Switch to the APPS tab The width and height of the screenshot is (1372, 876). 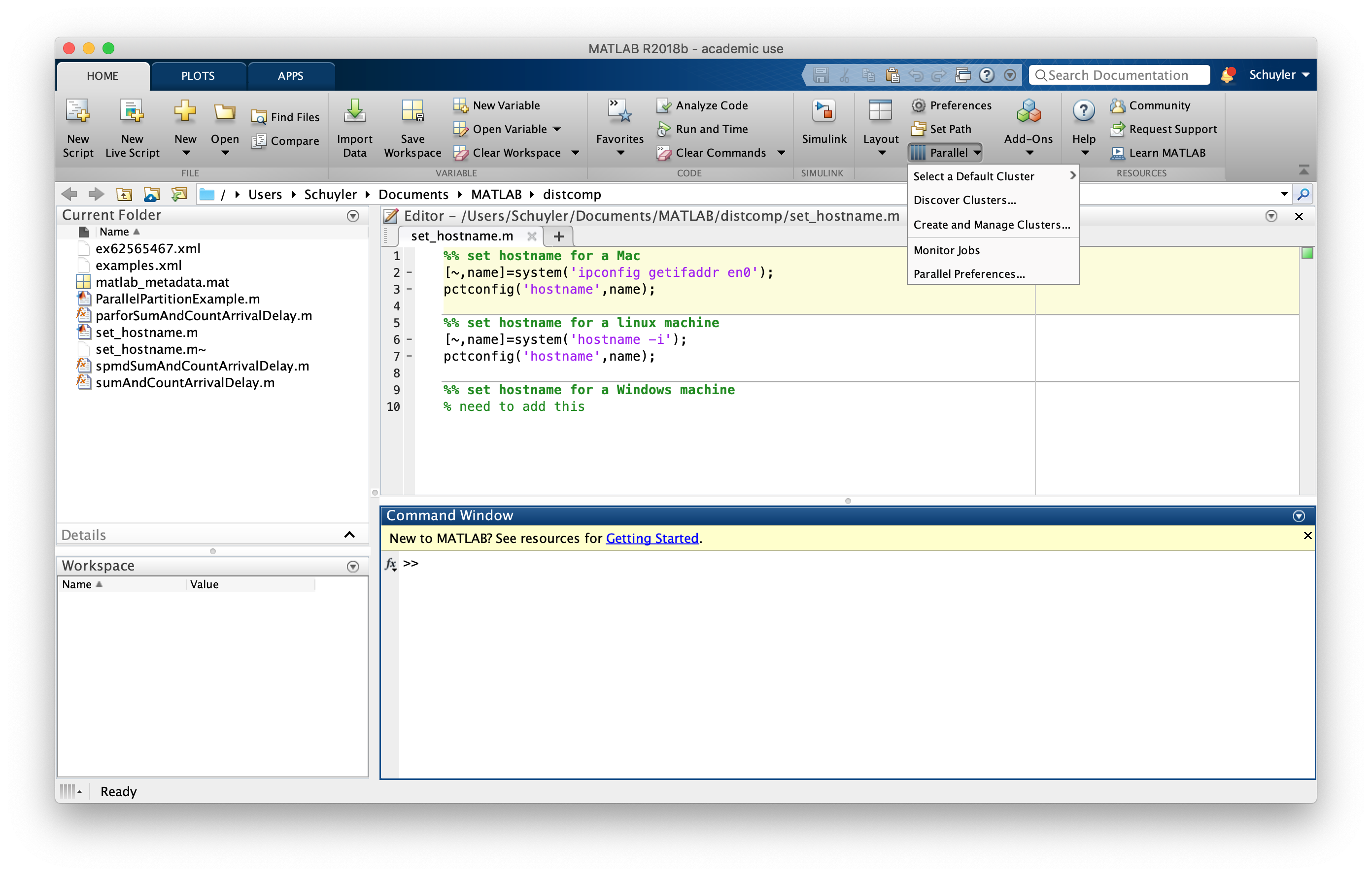[x=291, y=76]
